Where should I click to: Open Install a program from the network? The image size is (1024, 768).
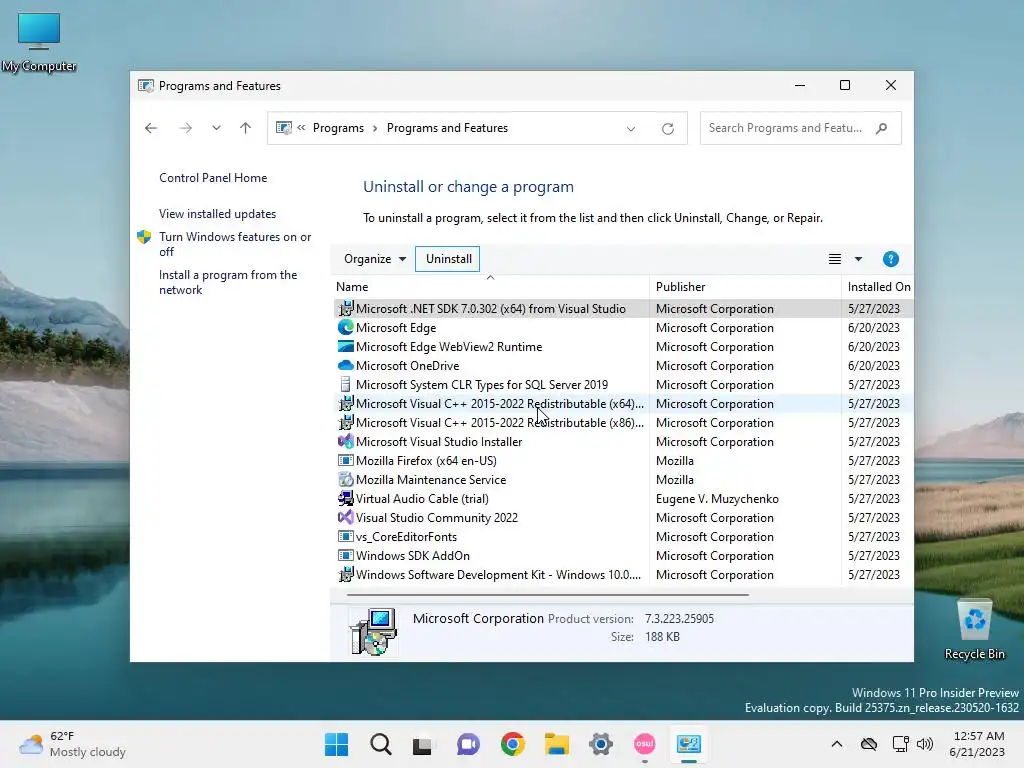[228, 282]
